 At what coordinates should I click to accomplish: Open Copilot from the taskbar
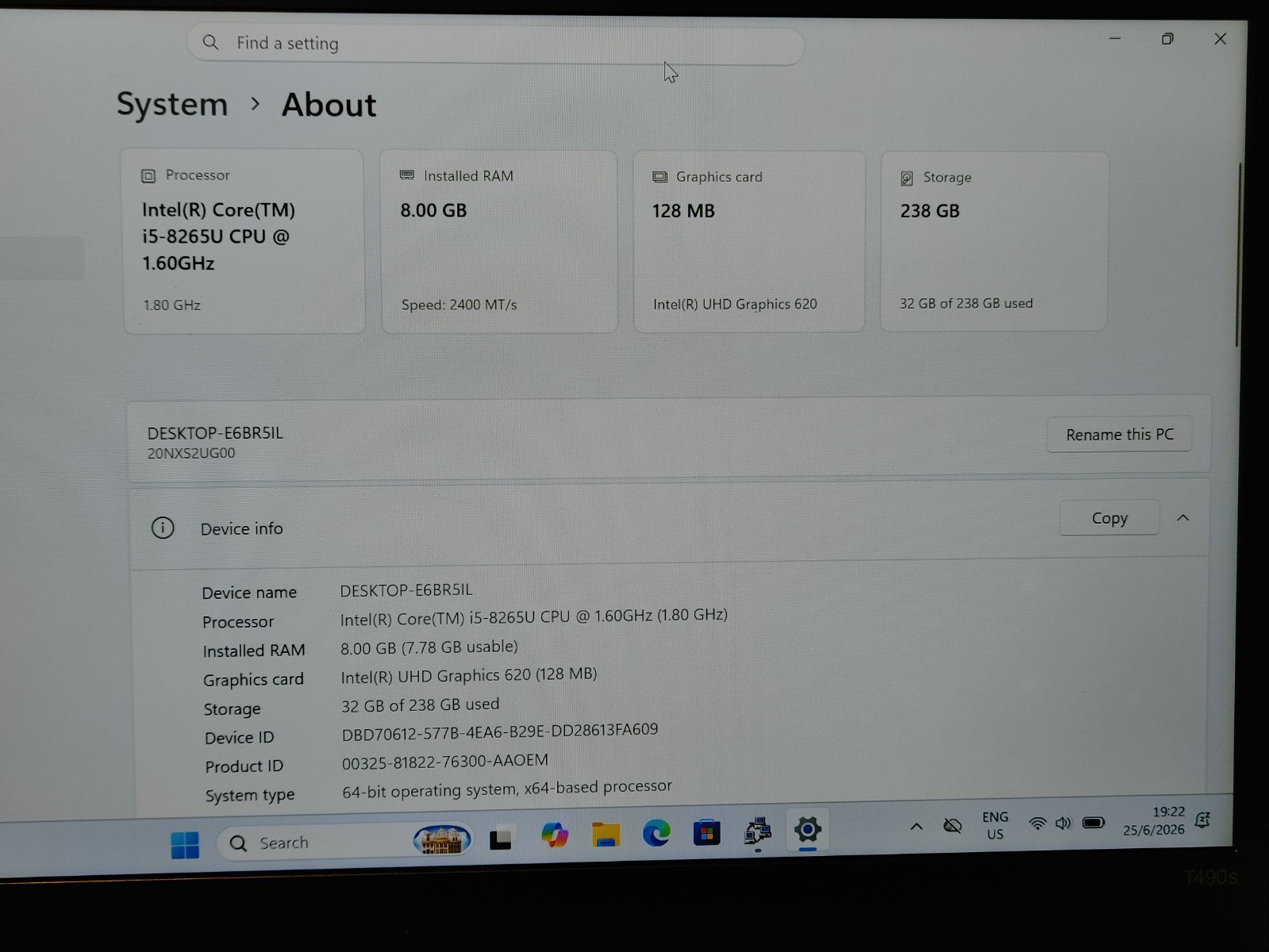coord(554,835)
